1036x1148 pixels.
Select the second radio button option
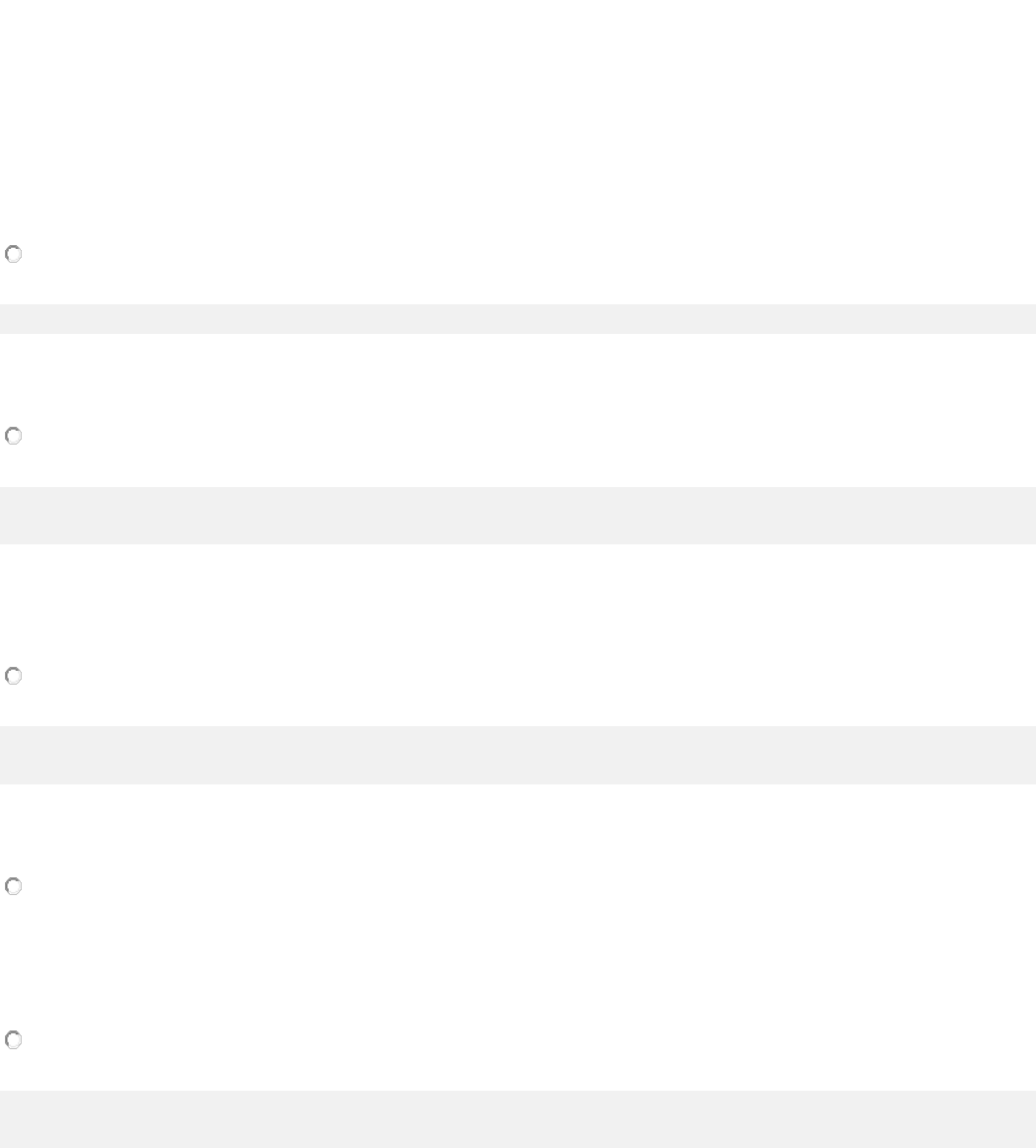[x=14, y=436]
